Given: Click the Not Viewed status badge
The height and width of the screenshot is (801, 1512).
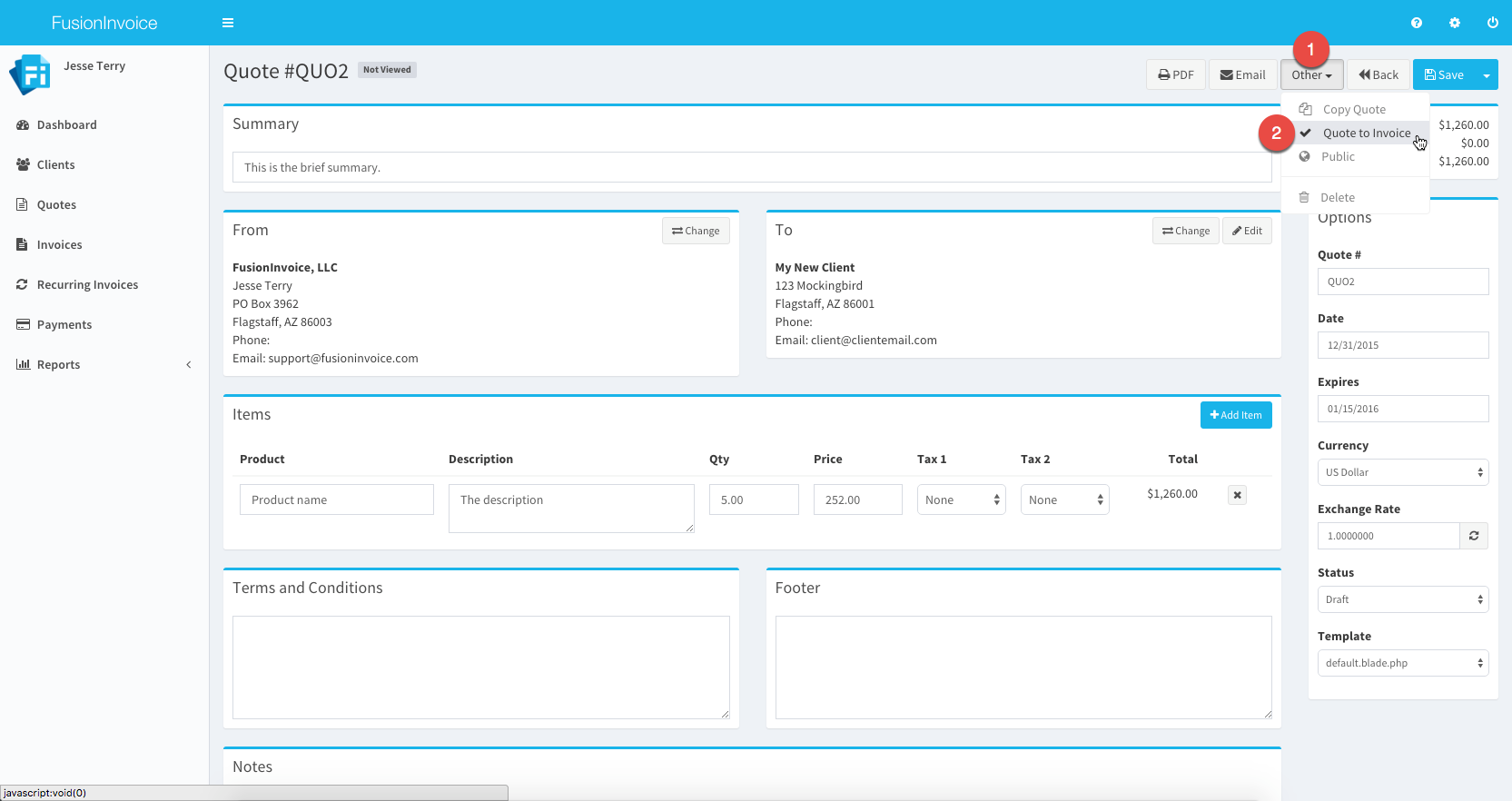Looking at the screenshot, I should [x=387, y=70].
